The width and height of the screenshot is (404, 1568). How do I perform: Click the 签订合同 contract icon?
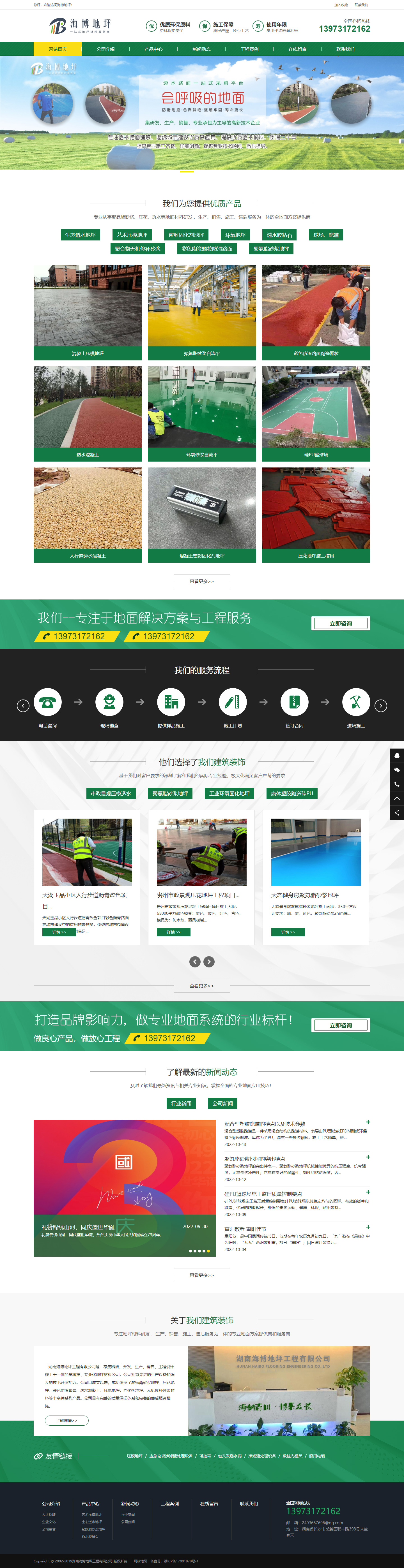coord(294,702)
